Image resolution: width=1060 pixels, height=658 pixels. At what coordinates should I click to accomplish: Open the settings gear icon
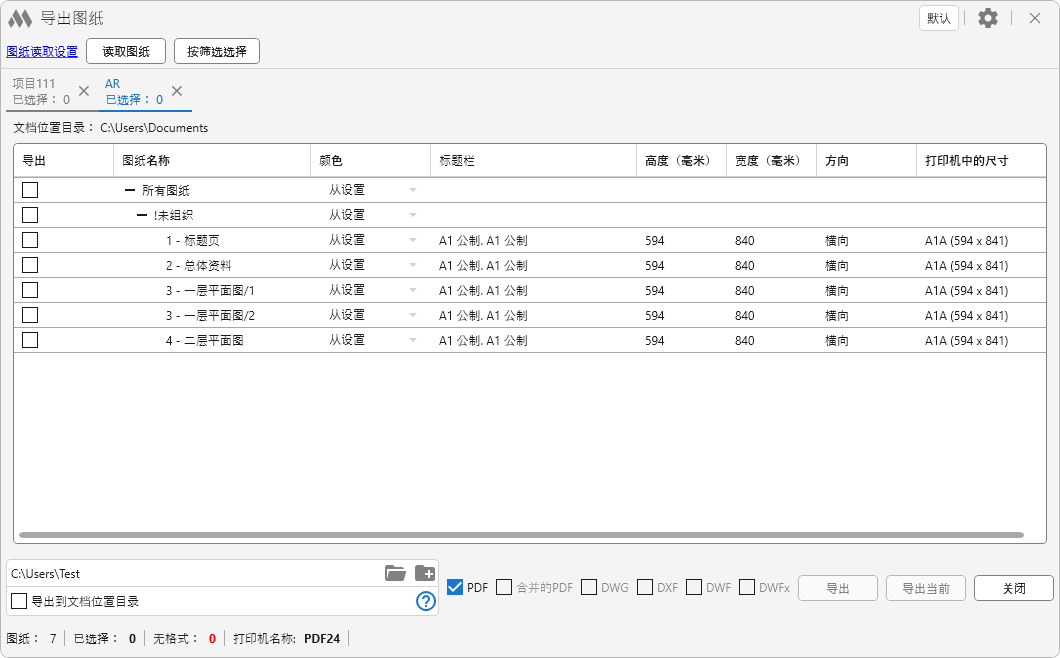988,18
